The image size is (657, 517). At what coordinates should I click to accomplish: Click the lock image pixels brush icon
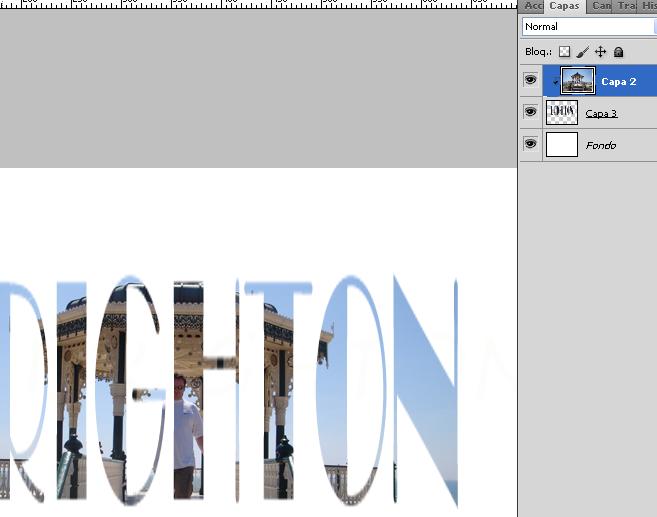click(x=582, y=51)
